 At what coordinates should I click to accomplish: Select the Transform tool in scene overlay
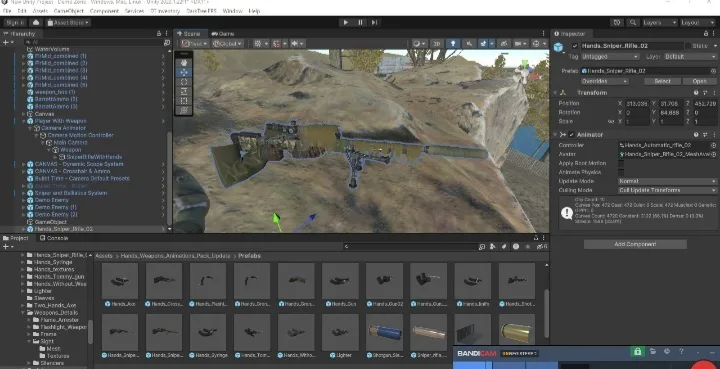click(184, 110)
